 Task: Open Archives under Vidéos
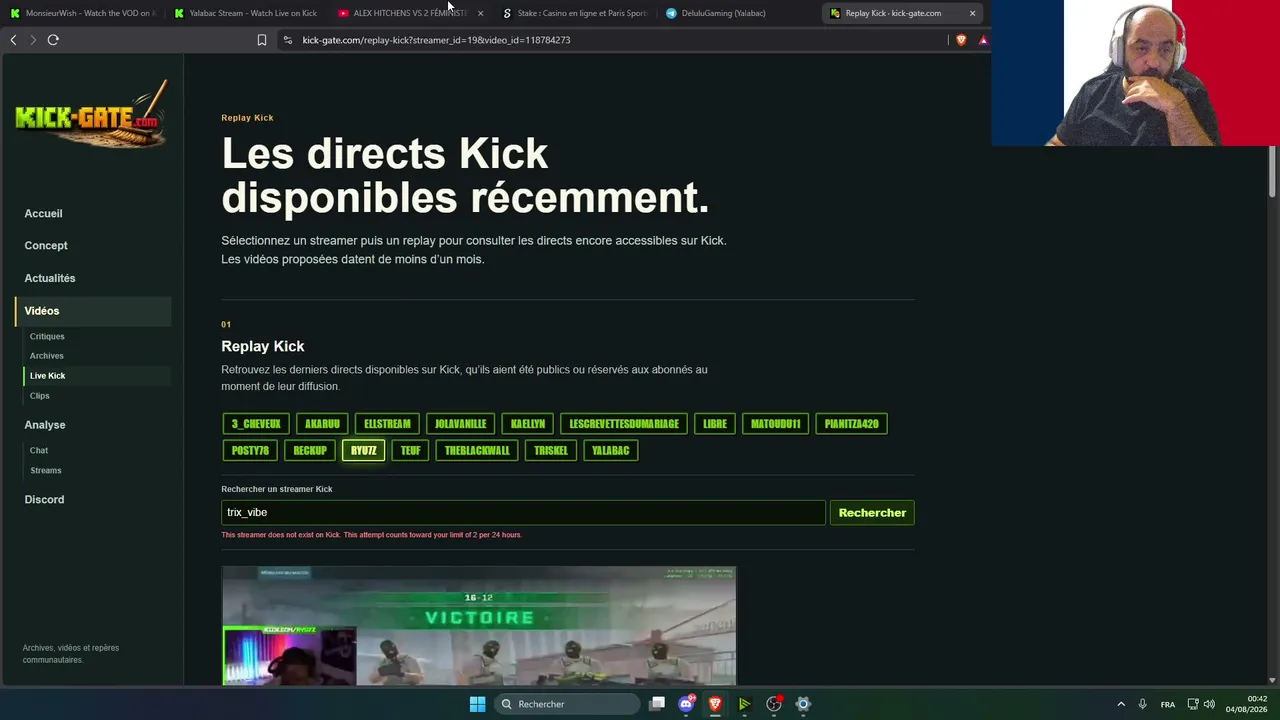47,356
